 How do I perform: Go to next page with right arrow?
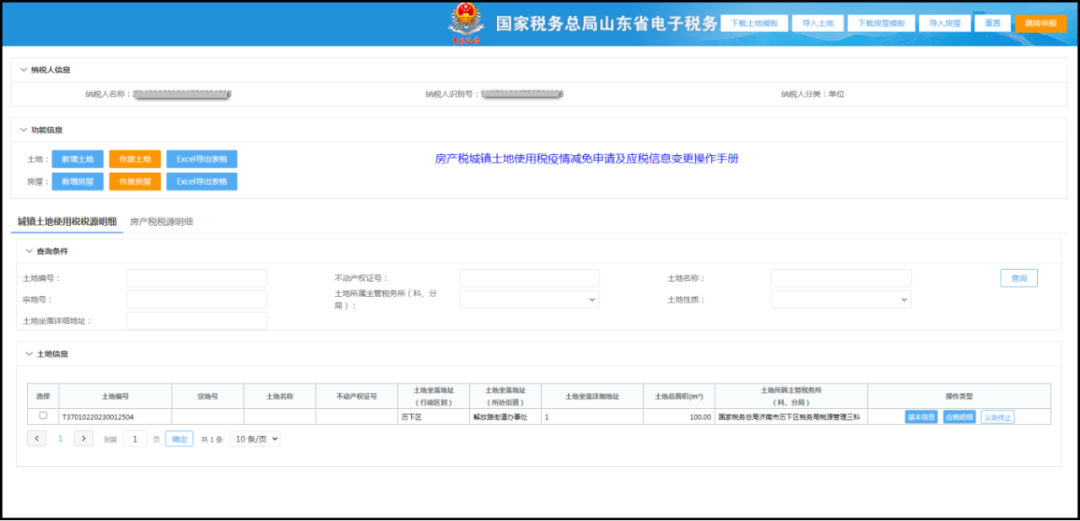84,439
